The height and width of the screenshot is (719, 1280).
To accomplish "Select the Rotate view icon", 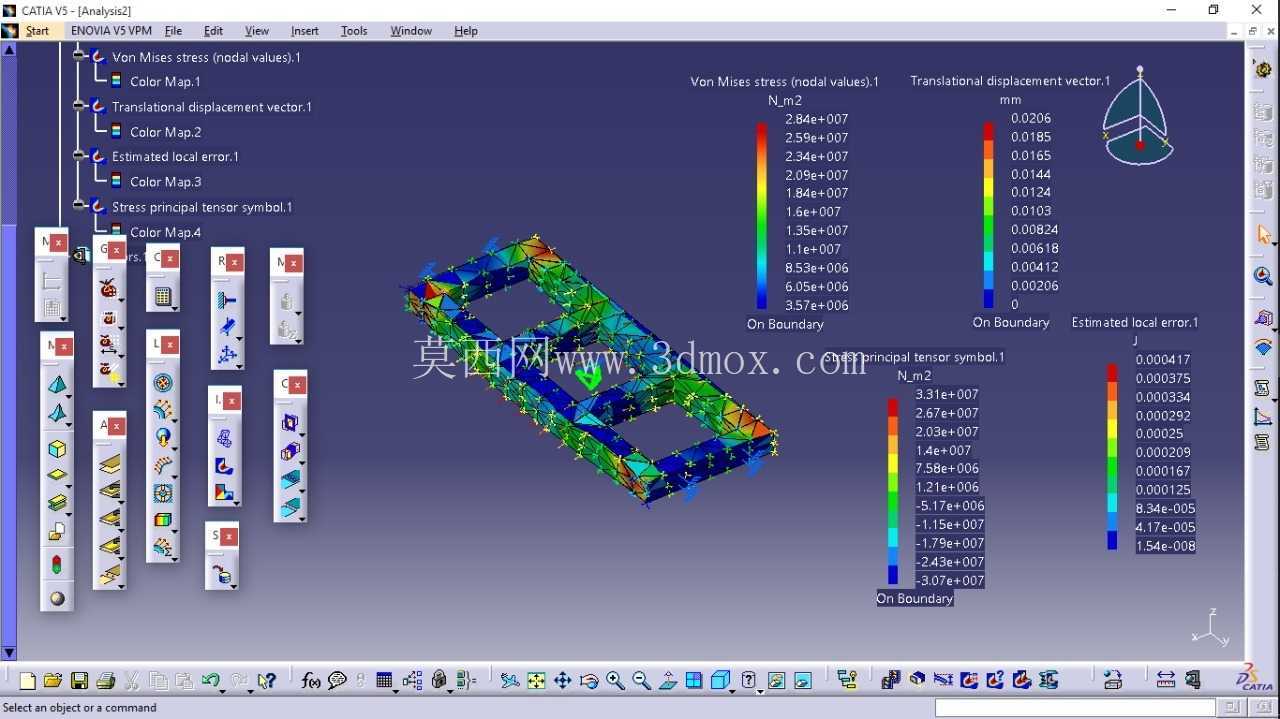I will [589, 681].
